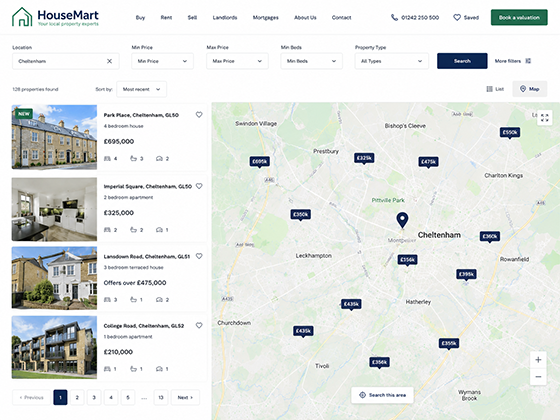
Task: Open the Sort by Most recent dropdown
Action: [141, 89]
